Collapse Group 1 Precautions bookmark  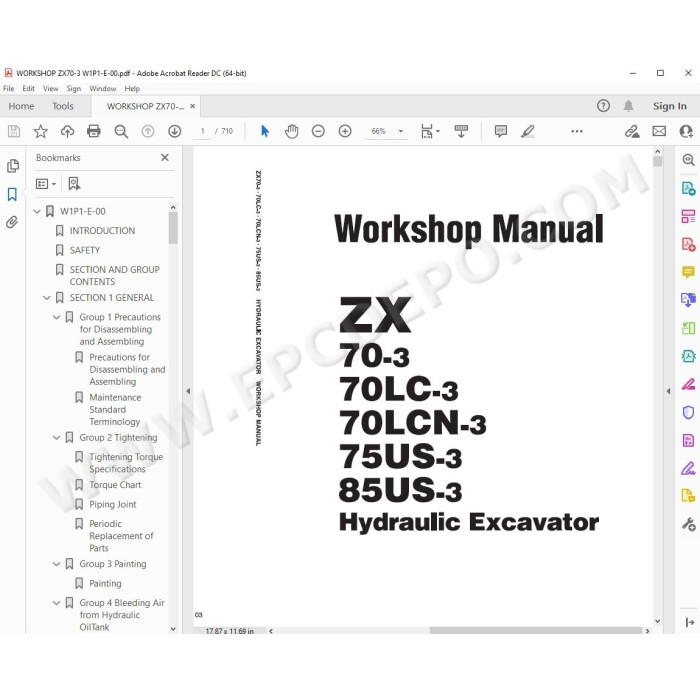(56, 317)
